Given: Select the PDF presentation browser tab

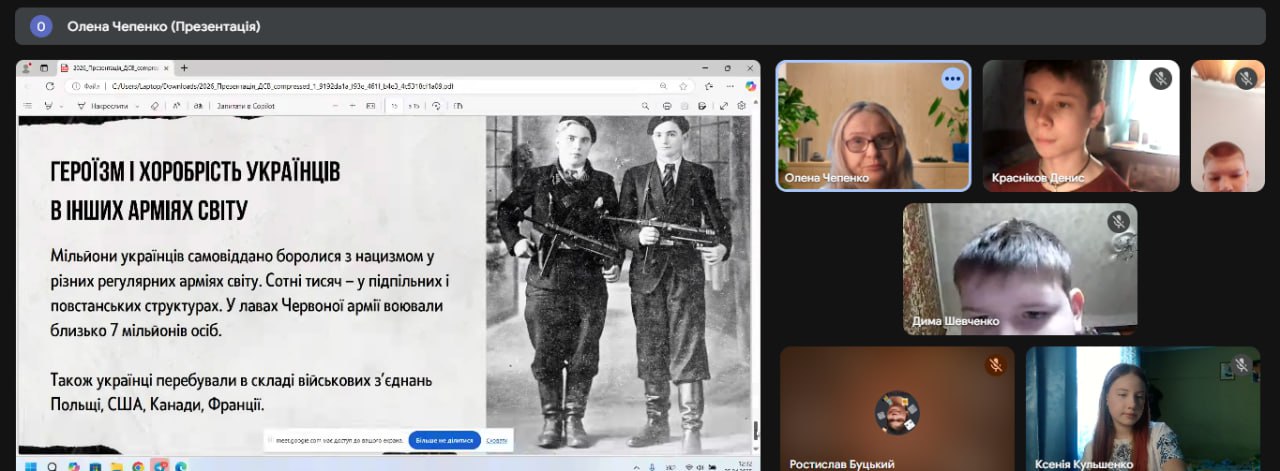Looking at the screenshot, I should pyautogui.click(x=115, y=68).
